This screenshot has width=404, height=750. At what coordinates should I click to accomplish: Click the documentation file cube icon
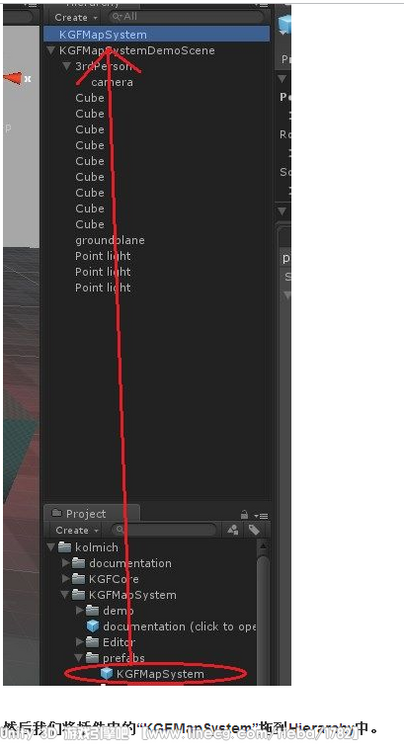(93, 626)
